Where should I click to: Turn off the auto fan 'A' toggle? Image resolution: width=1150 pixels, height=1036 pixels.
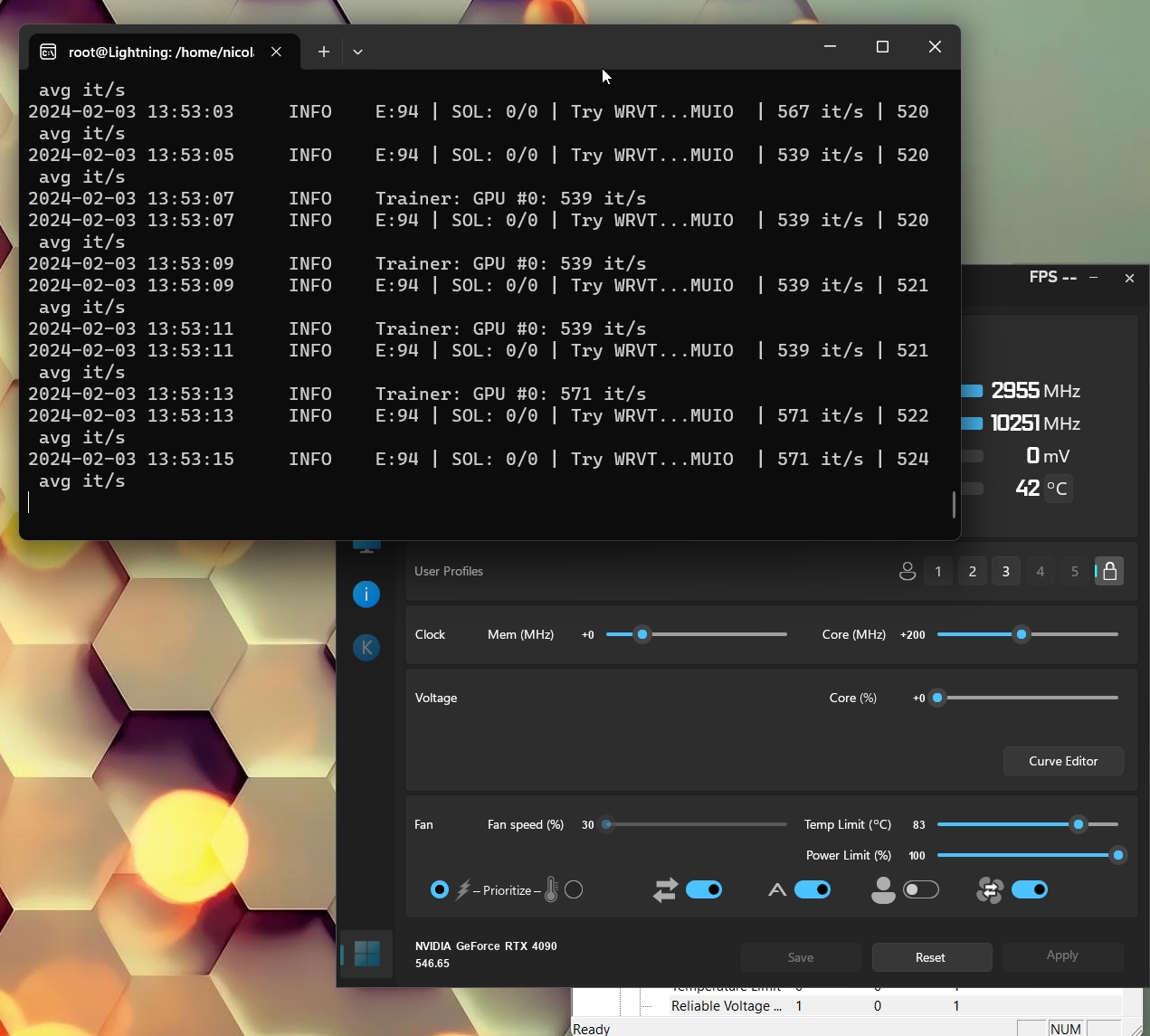(x=813, y=890)
